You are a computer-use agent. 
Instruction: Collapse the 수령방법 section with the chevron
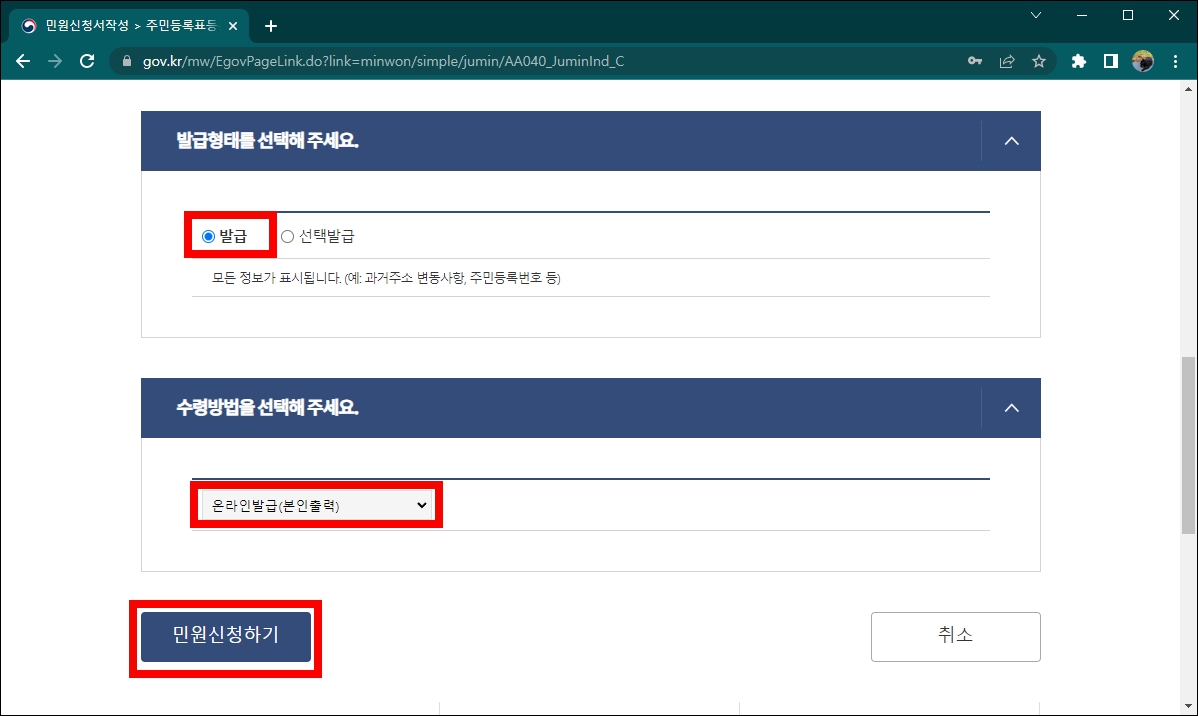click(x=1011, y=408)
